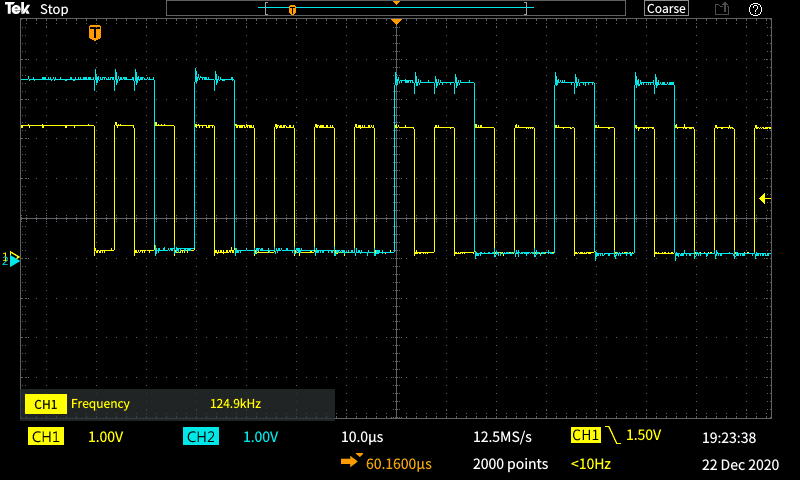Click the yellow trigger level arrow on right edge
This screenshot has height=480, width=800.
point(765,199)
